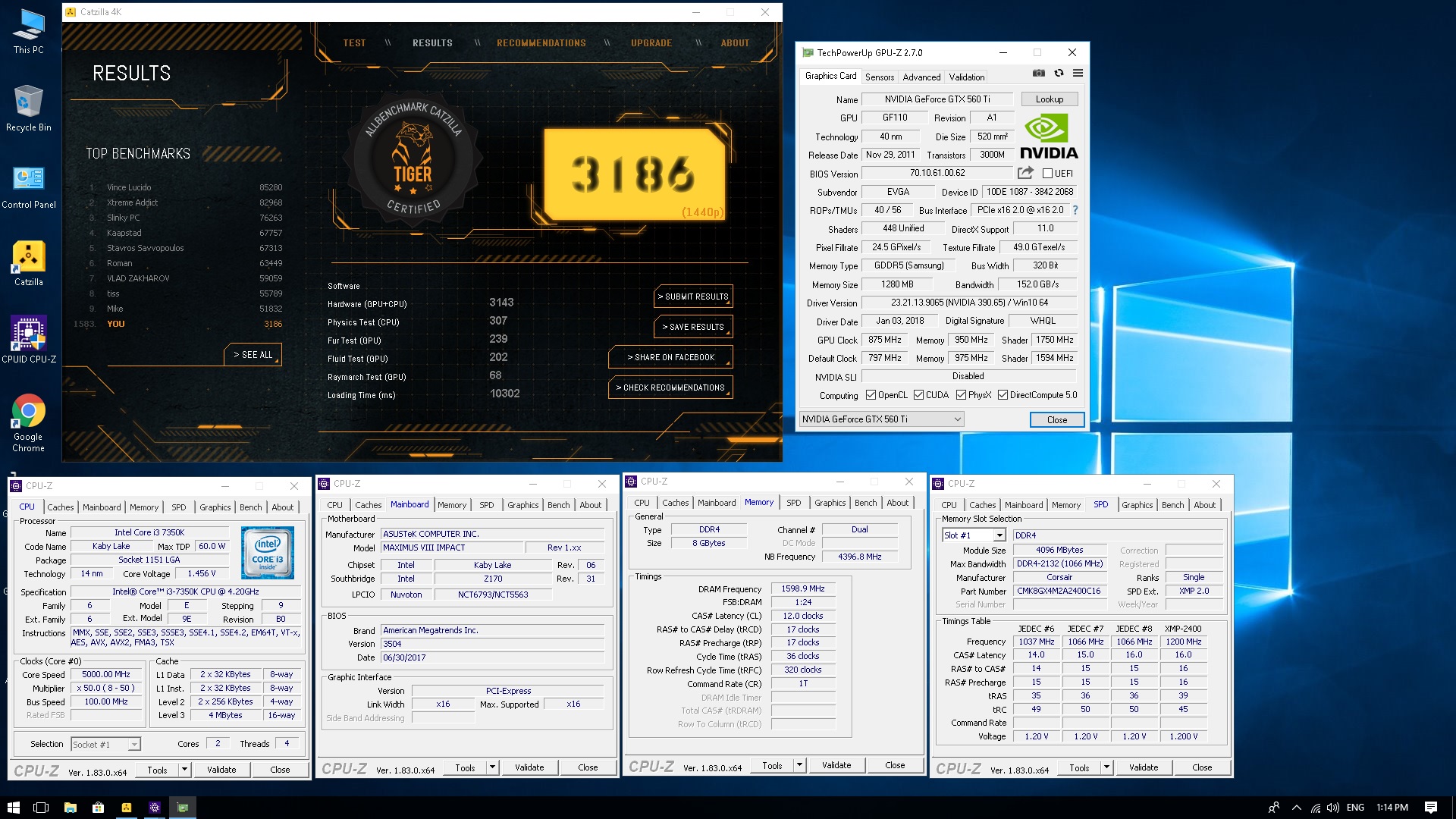Click the network icon in system tray
The image size is (1456, 819).
1315,808
